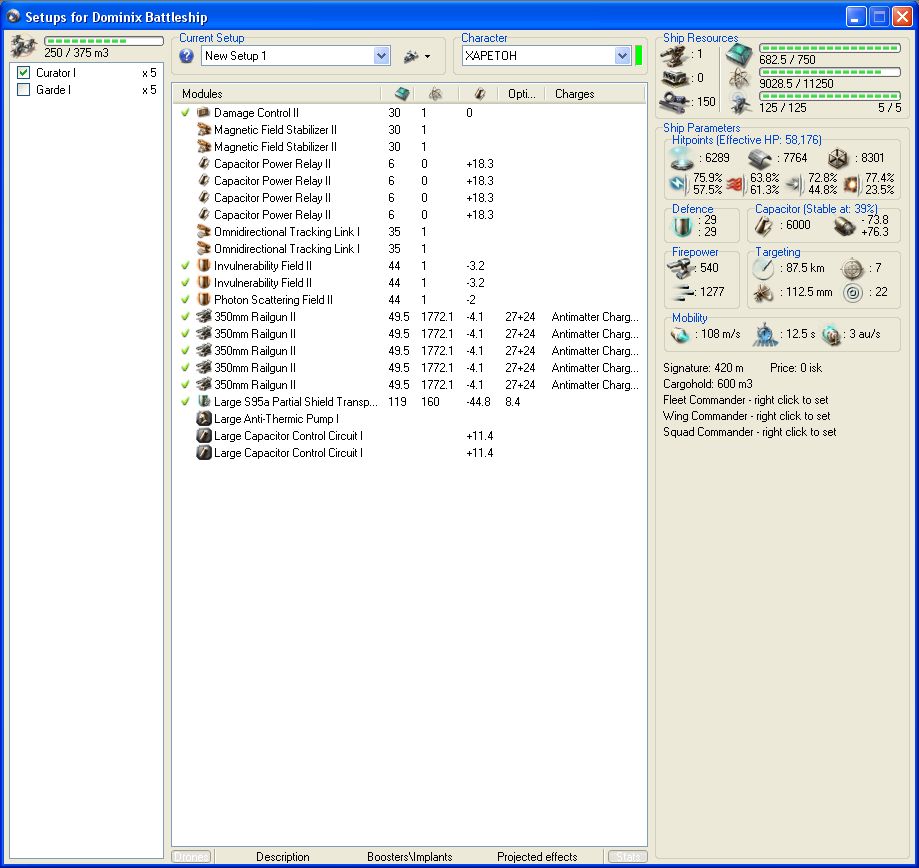This screenshot has width=919, height=868.
Task: Click the launcher hardpoints icon in Ship Resources
Action: click(x=673, y=78)
